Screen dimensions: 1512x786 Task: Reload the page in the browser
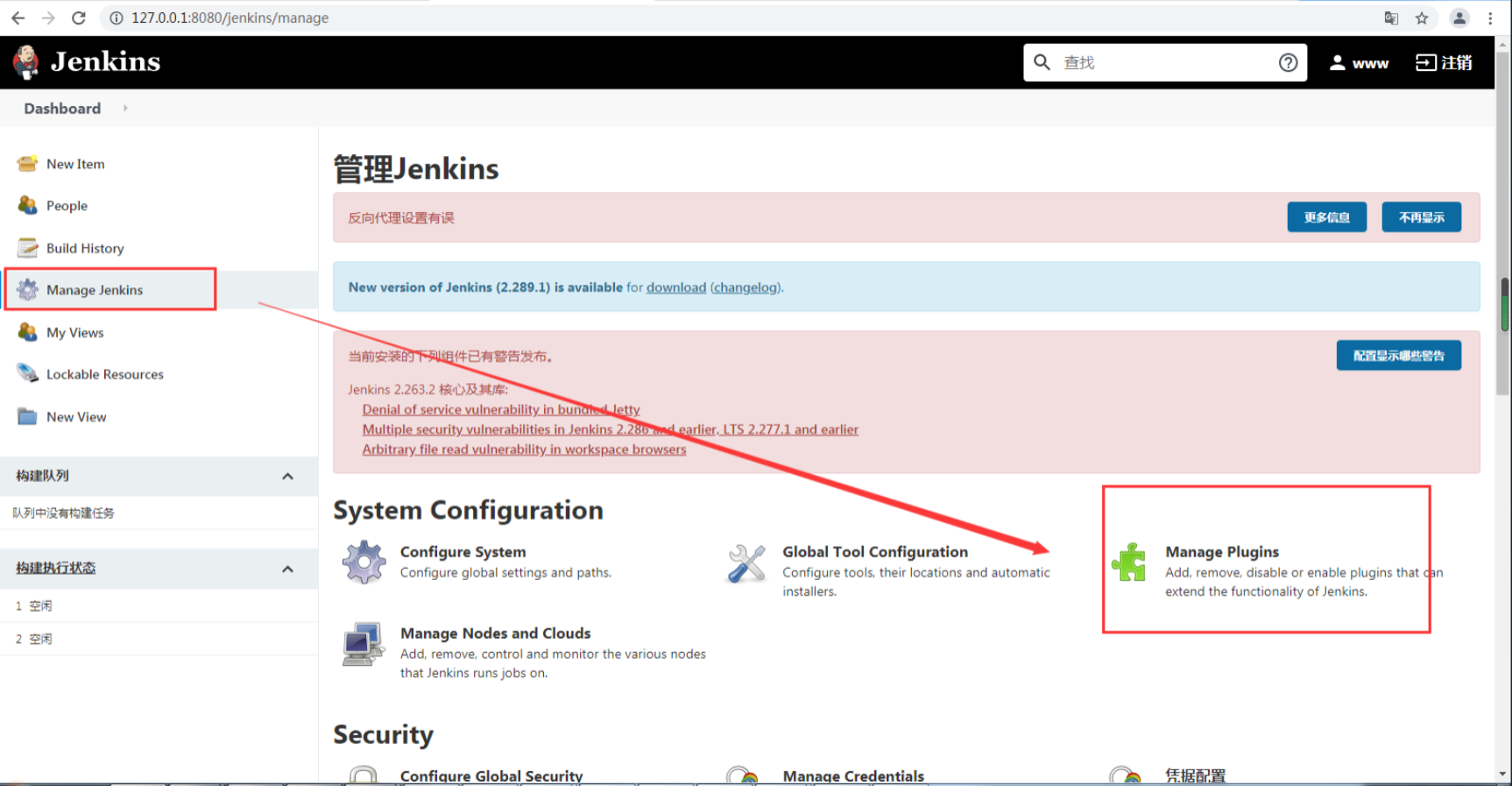pos(79,18)
